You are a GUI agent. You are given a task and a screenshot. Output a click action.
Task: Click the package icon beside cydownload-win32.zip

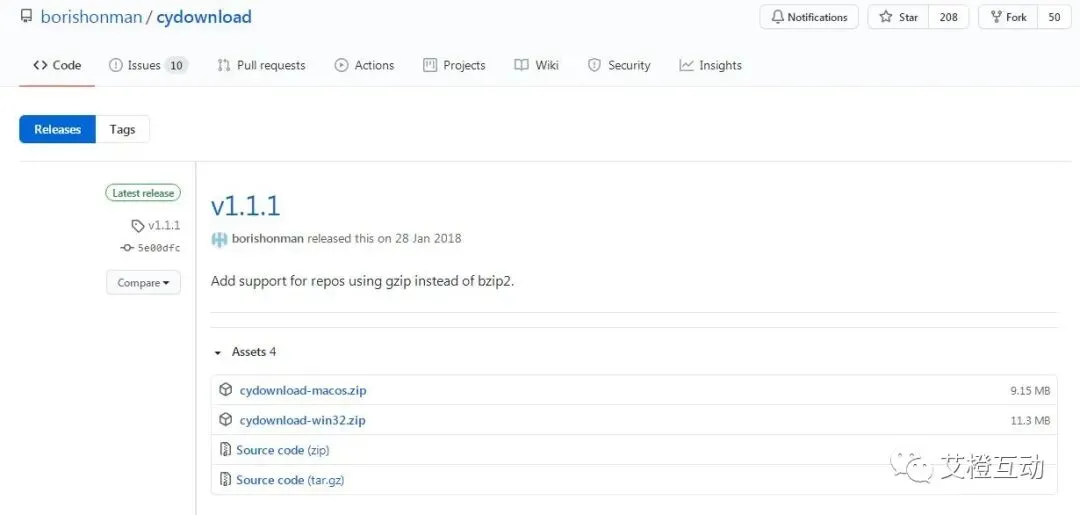225,419
